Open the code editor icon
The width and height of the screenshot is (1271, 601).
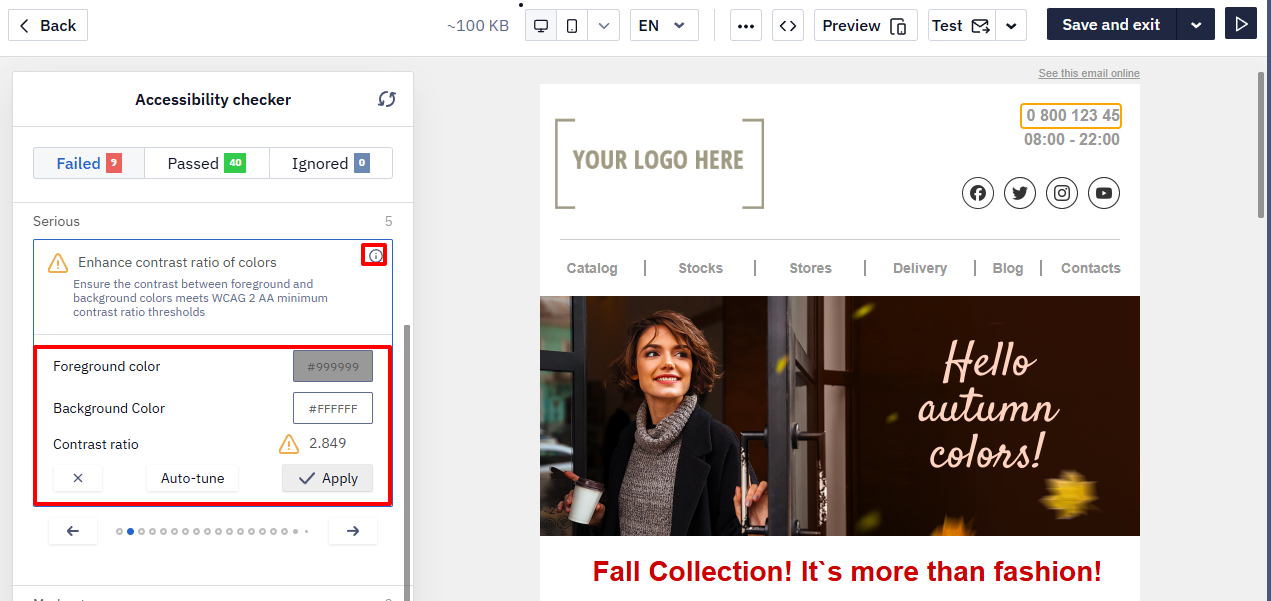pyautogui.click(x=788, y=25)
